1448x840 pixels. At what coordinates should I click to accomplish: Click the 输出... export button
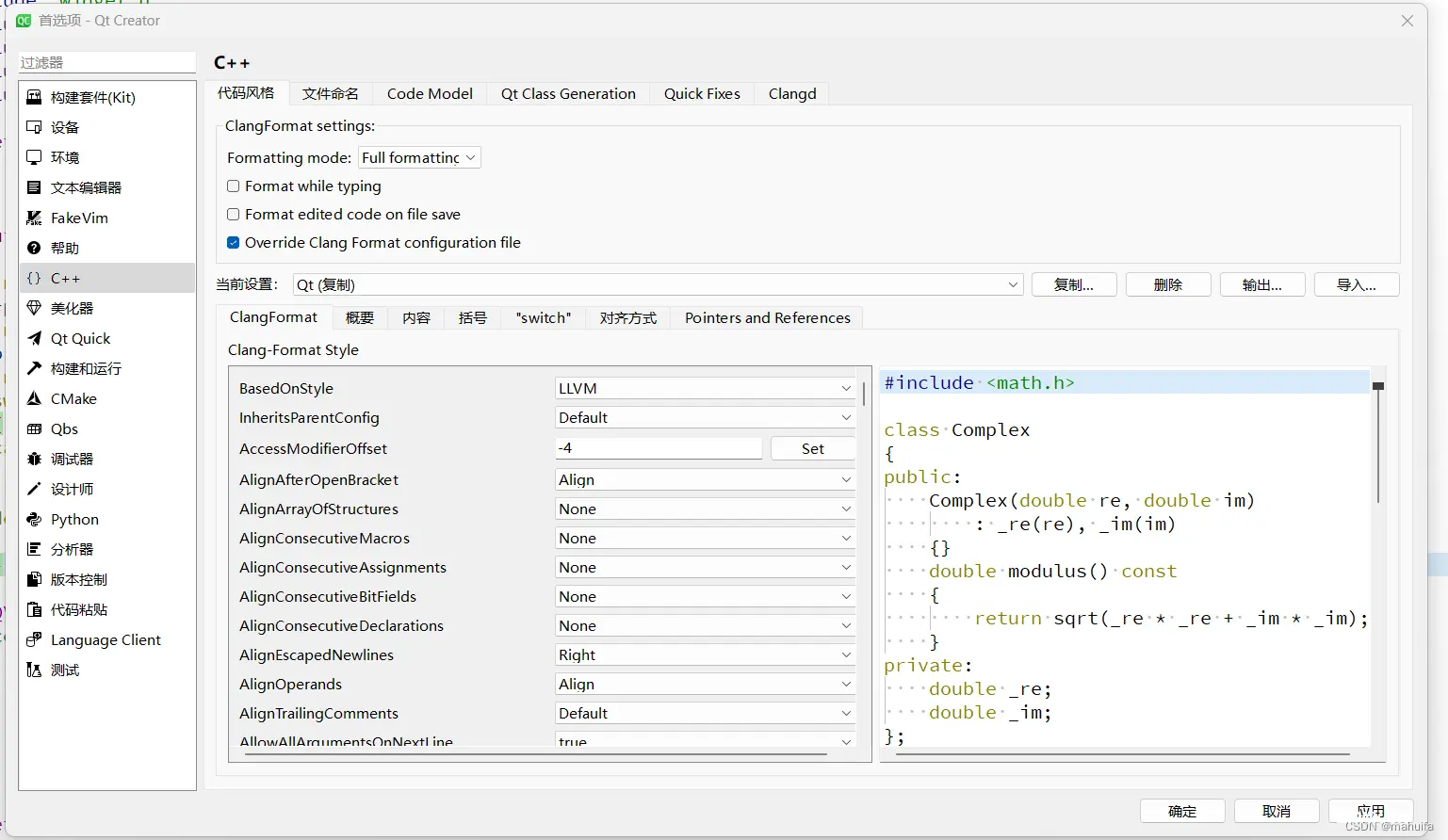(1262, 284)
